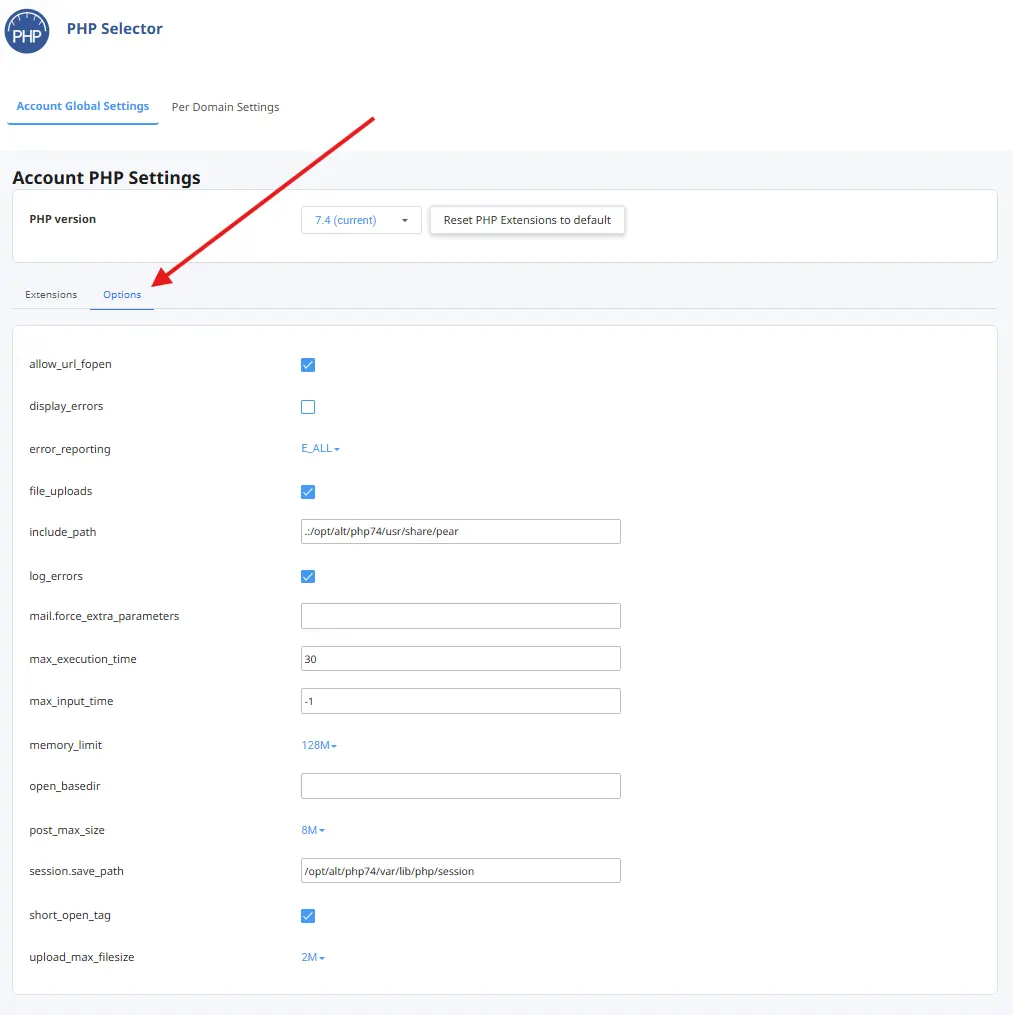Turn off short_open_tag checkbox

point(308,916)
